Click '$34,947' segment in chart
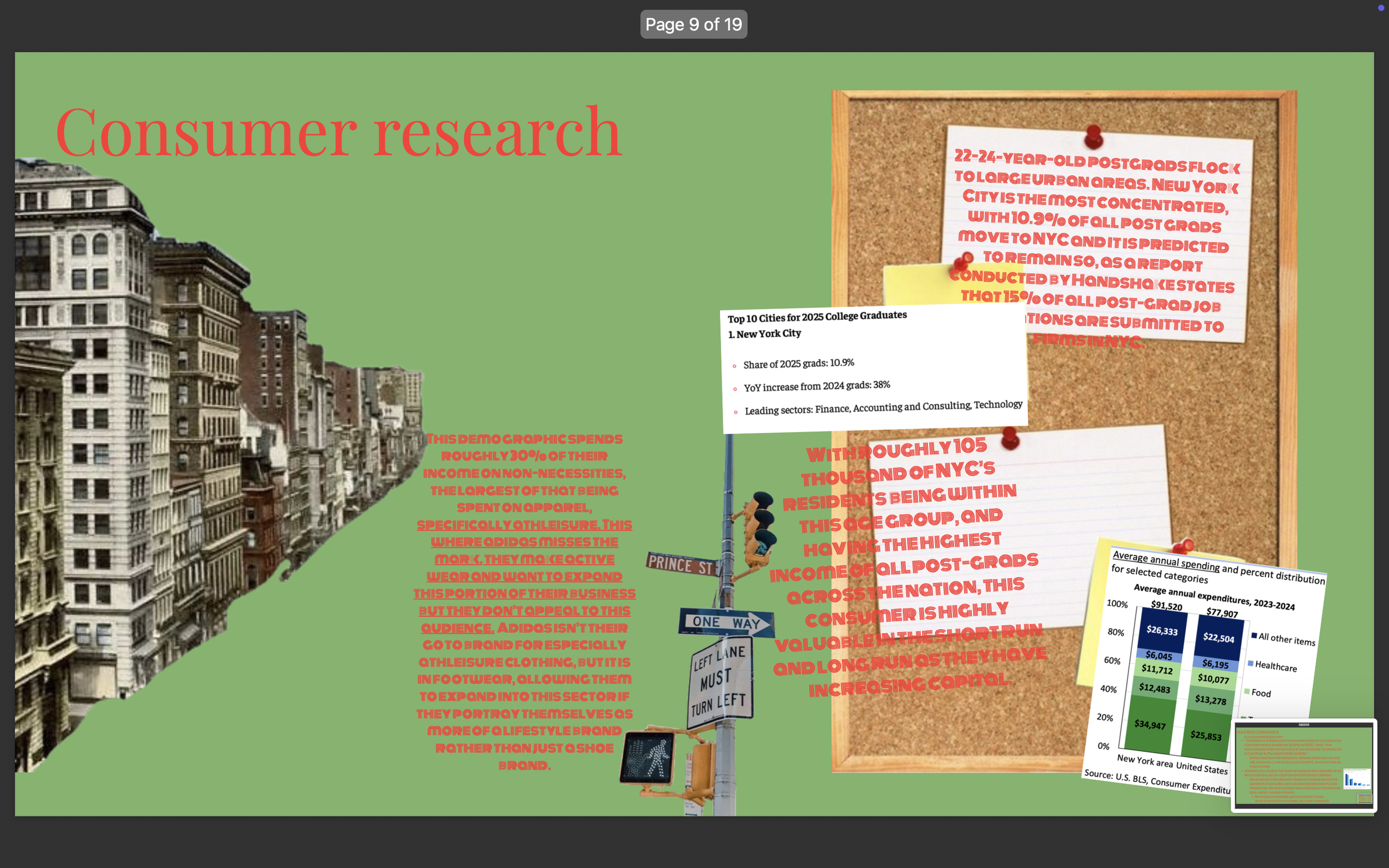 pyautogui.click(x=1150, y=725)
